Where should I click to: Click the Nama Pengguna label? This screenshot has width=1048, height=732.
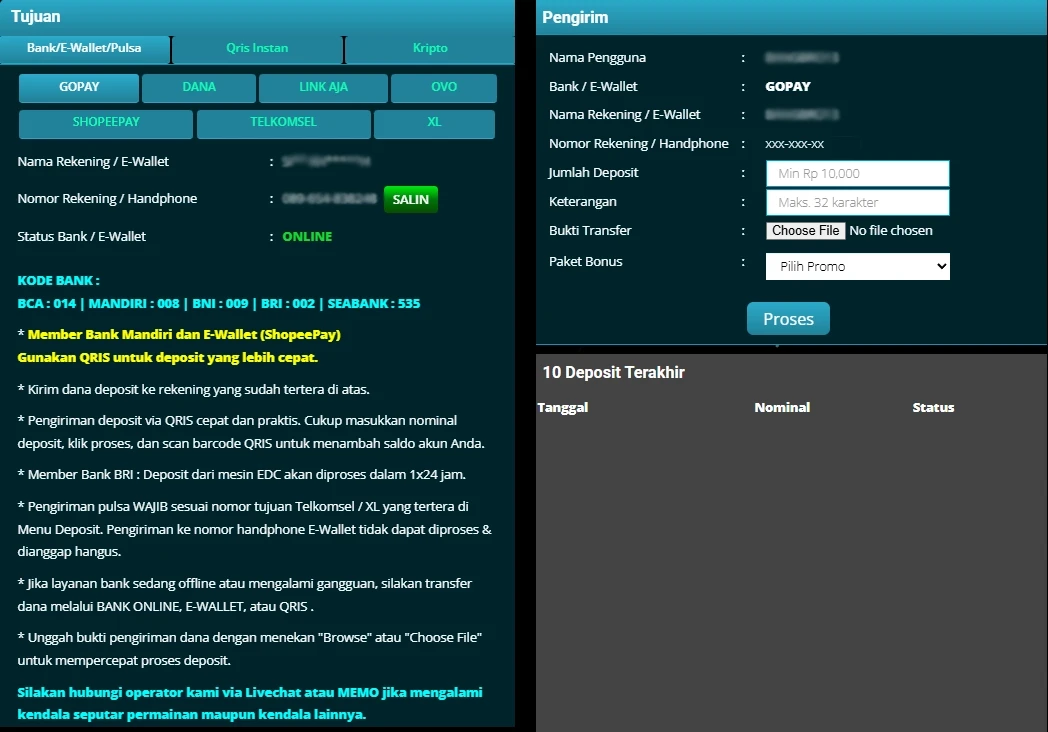pyautogui.click(x=598, y=57)
